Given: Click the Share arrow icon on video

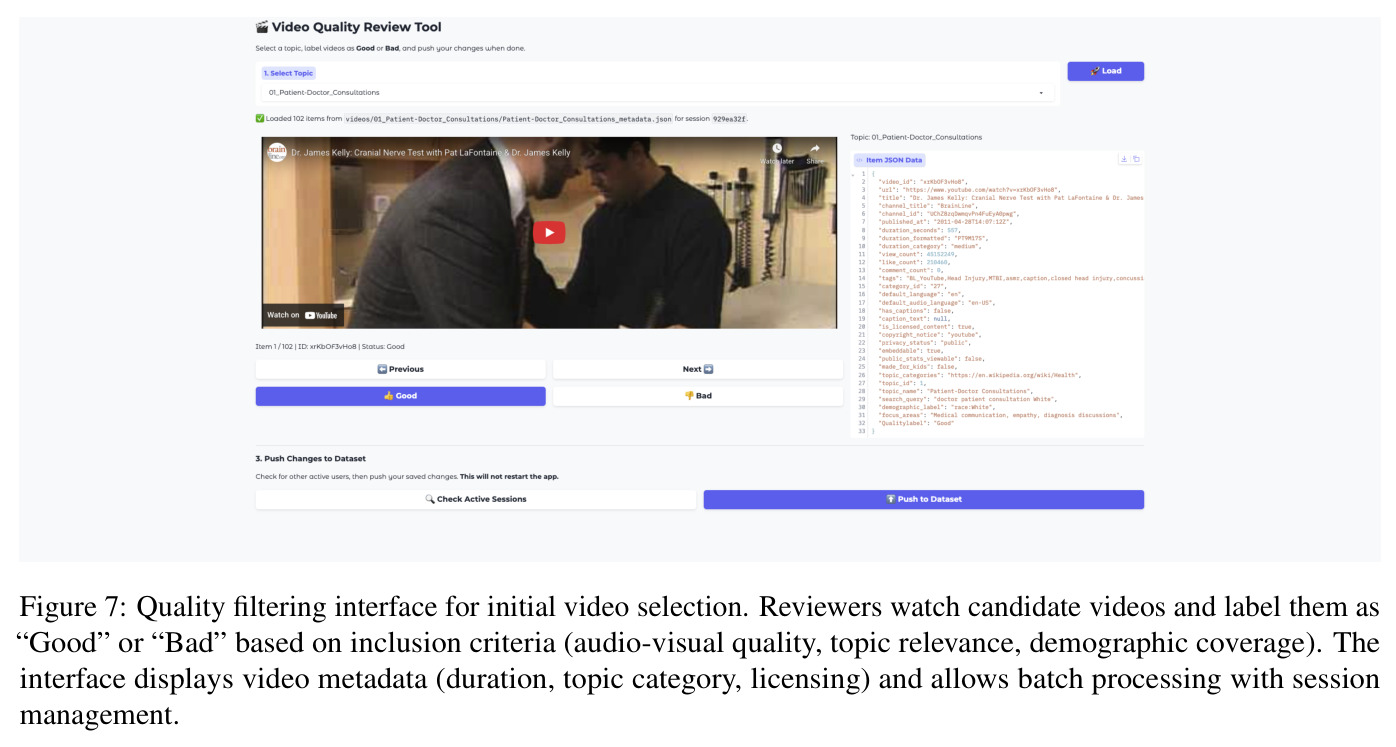Looking at the screenshot, I should (x=815, y=149).
